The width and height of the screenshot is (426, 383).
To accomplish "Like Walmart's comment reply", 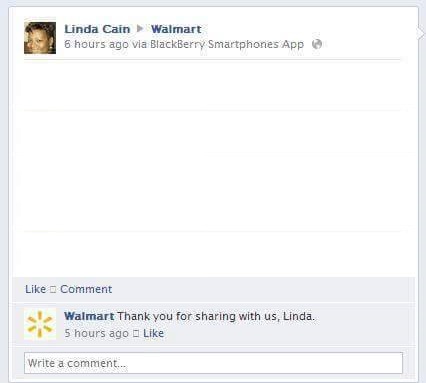I will [x=153, y=333].
